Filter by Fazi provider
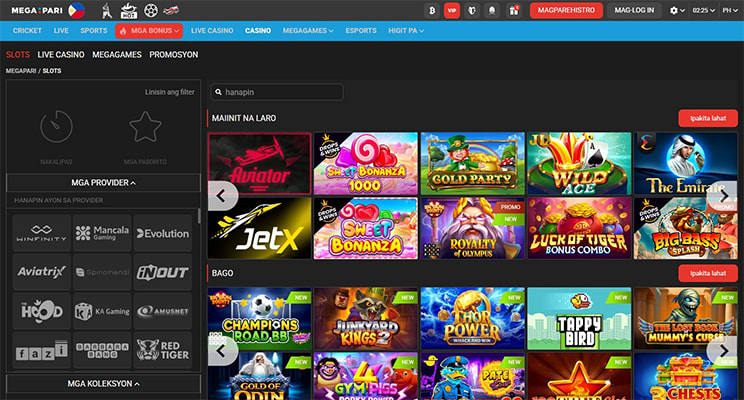This screenshot has height=400, width=744. (x=42, y=350)
